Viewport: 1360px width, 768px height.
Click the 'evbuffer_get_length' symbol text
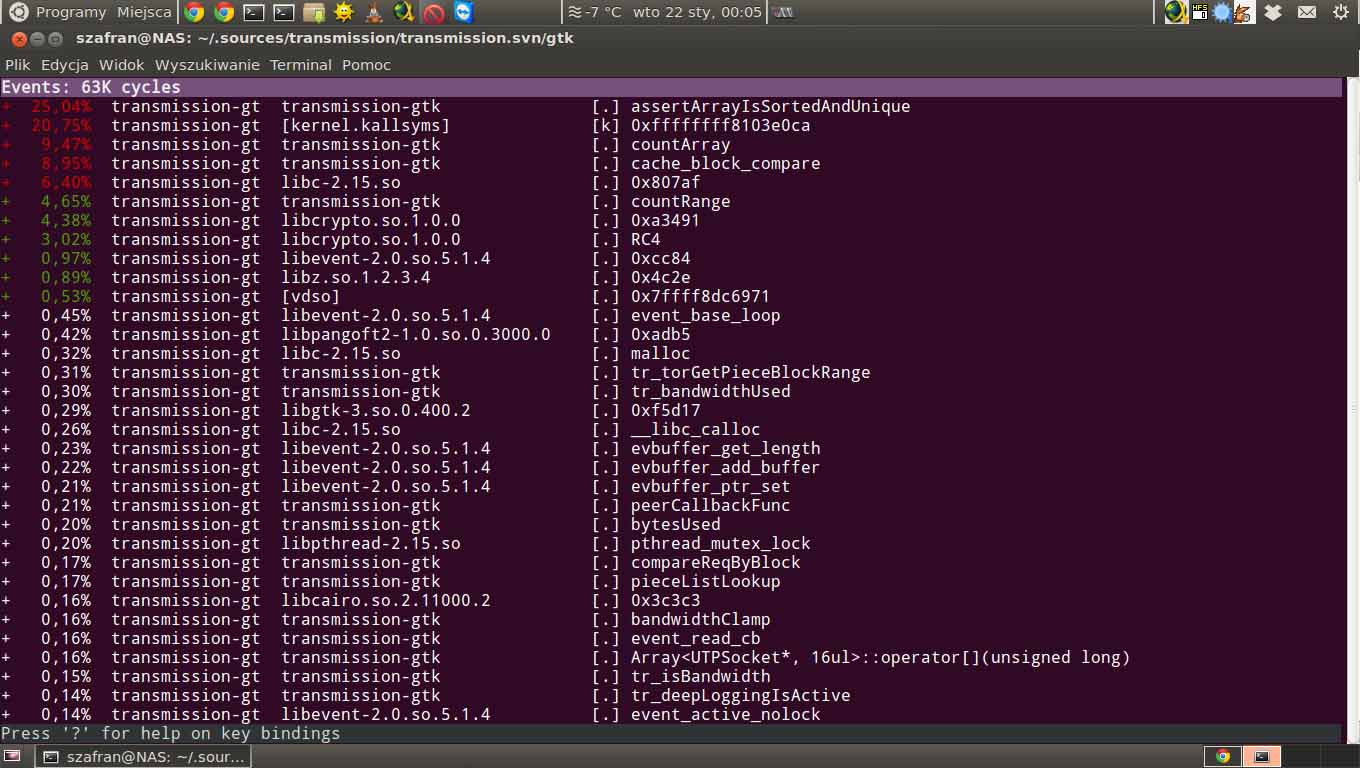[x=725, y=448]
